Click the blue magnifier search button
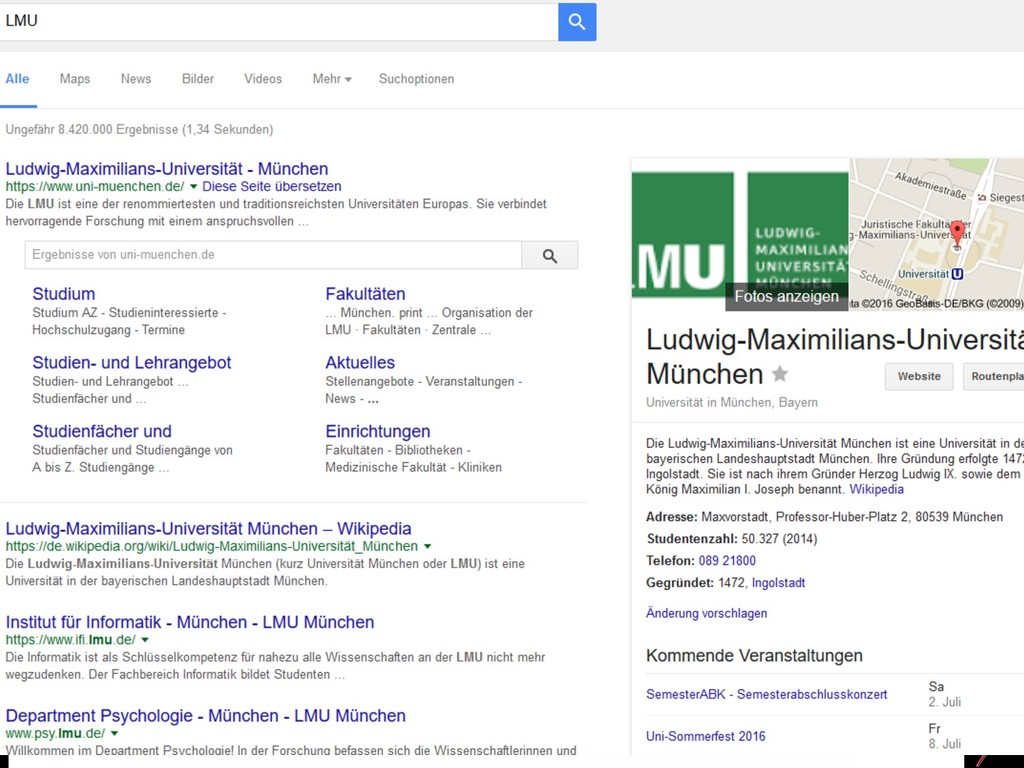The width and height of the screenshot is (1024, 768). tap(577, 22)
